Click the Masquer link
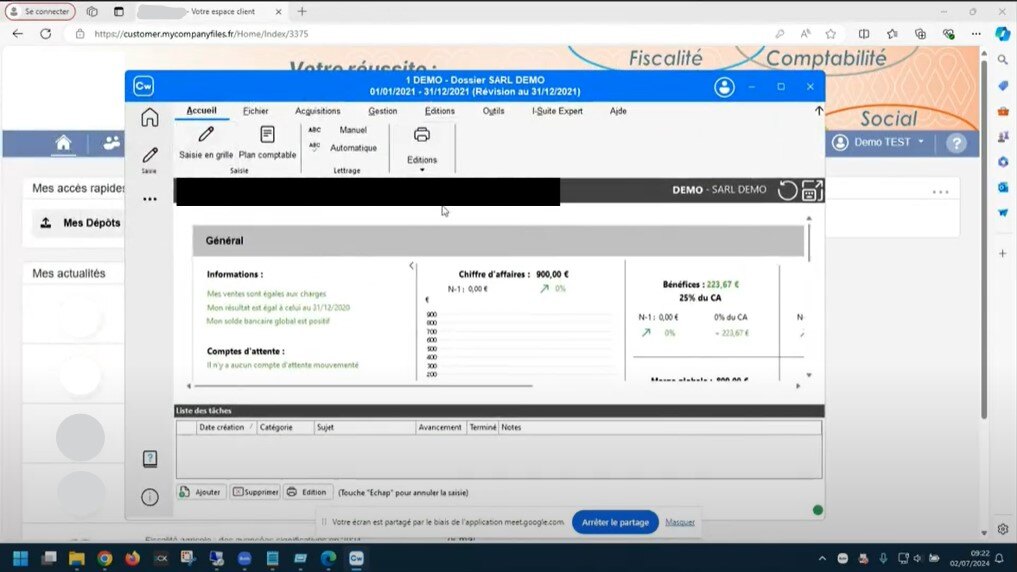 point(680,522)
